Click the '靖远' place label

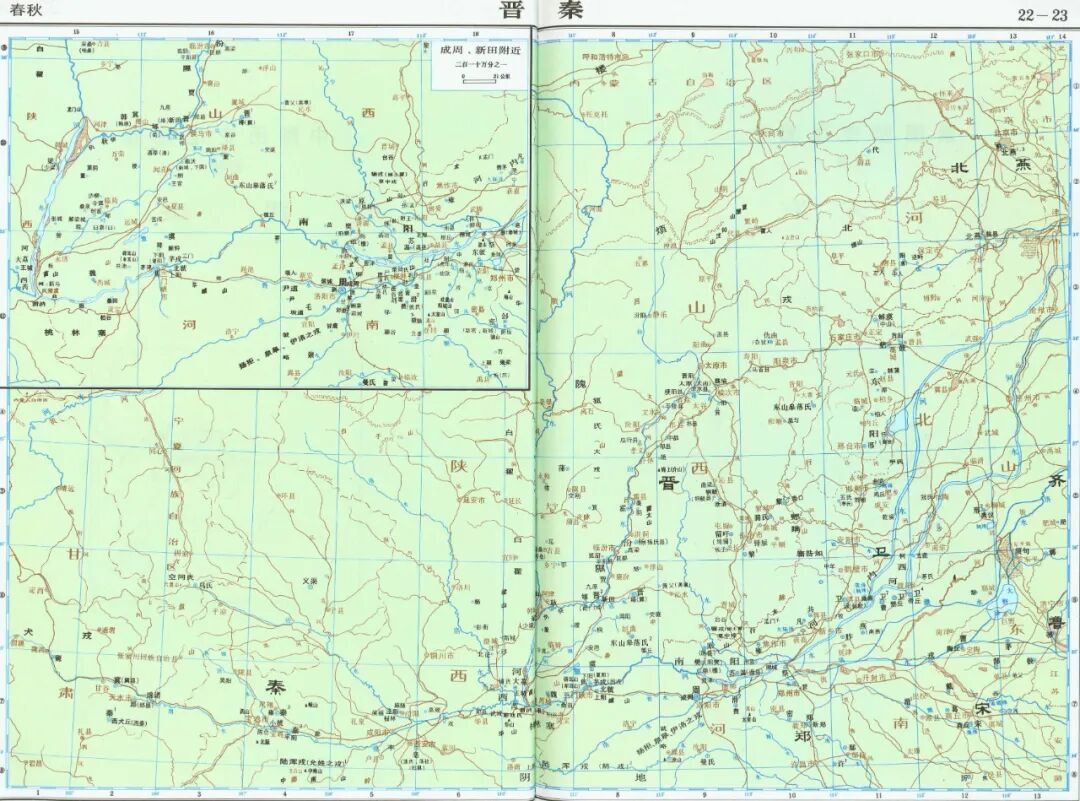66,487
